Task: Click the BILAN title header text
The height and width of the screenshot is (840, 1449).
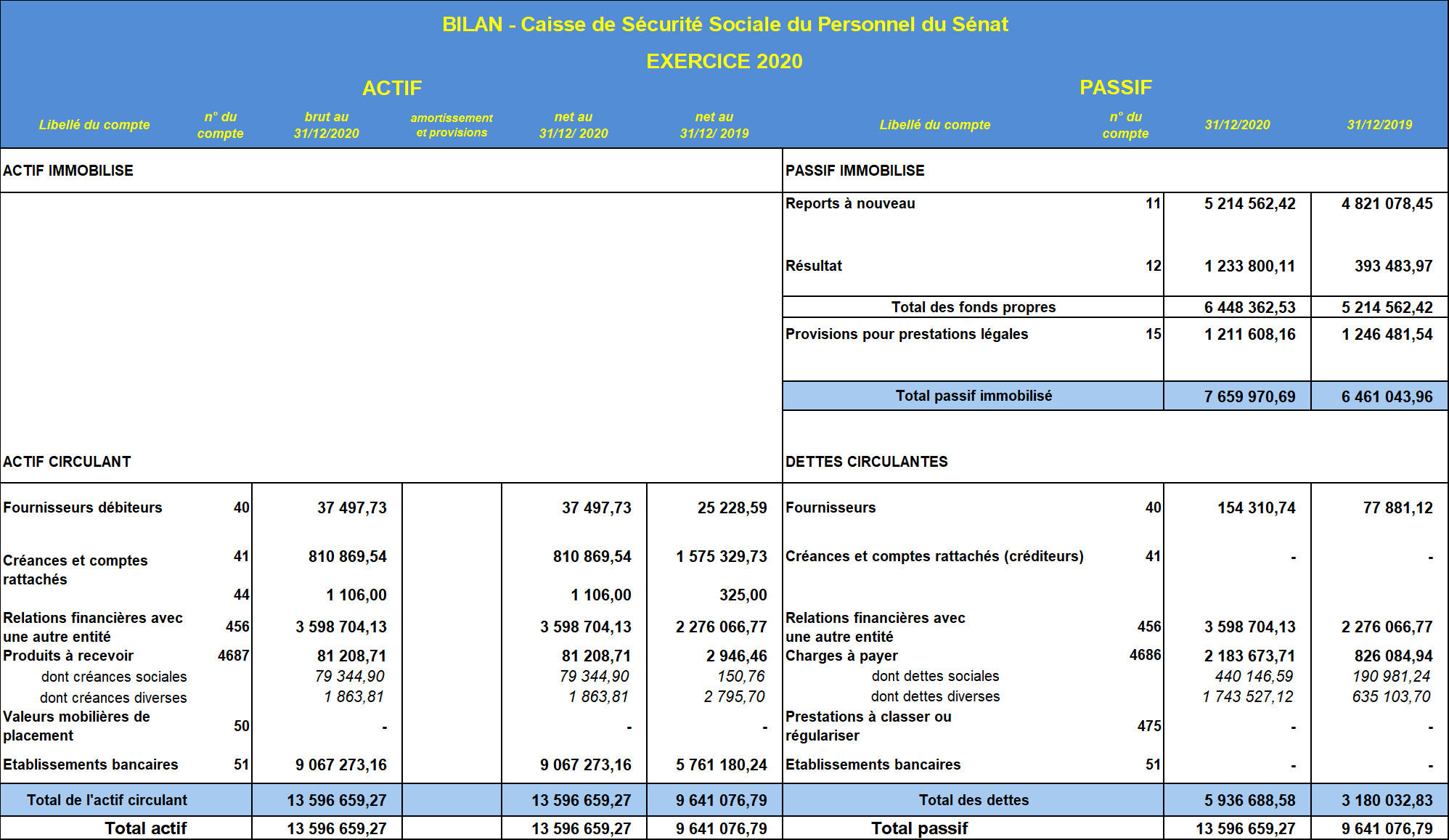Action: 724,25
